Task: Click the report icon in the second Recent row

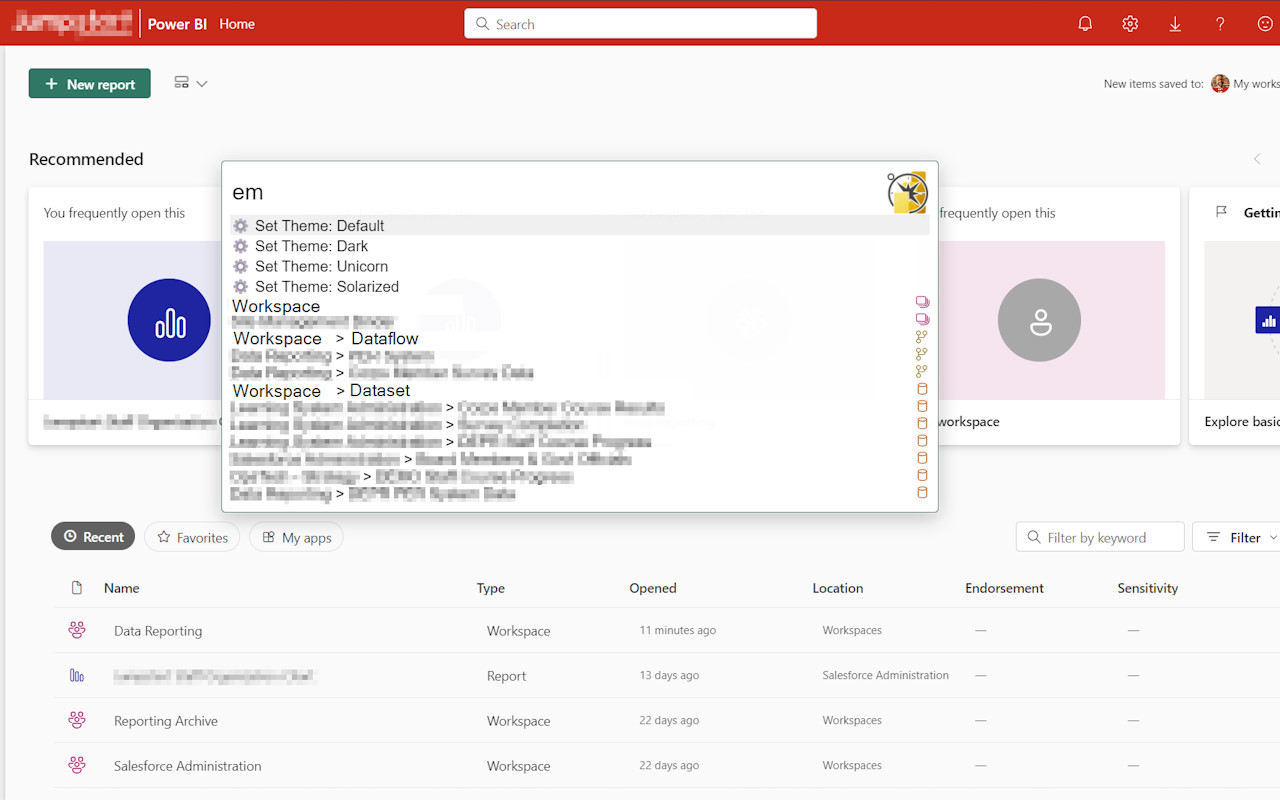Action: (77, 675)
